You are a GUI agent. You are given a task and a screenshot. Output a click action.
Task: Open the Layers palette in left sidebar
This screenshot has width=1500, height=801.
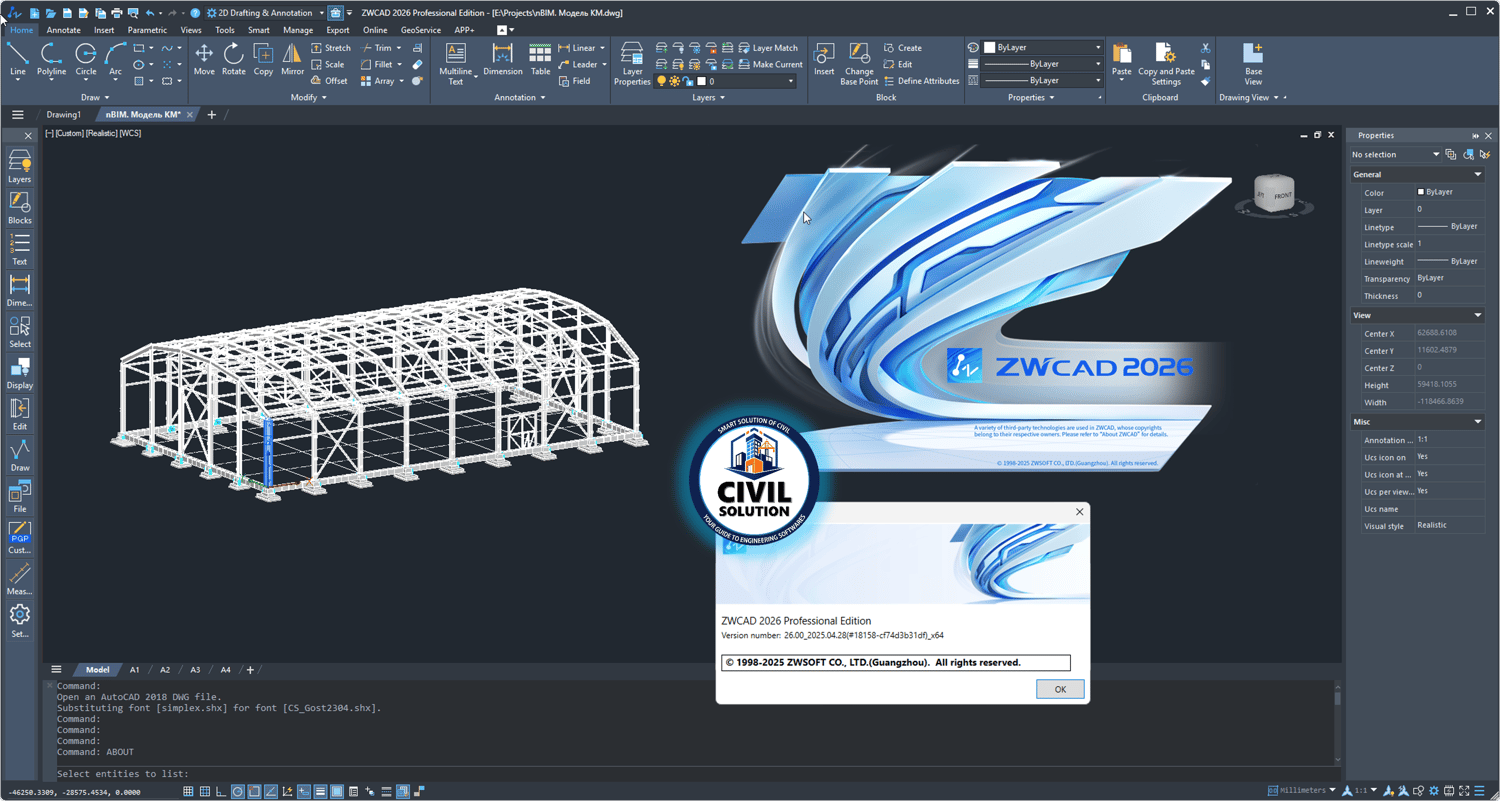click(20, 166)
